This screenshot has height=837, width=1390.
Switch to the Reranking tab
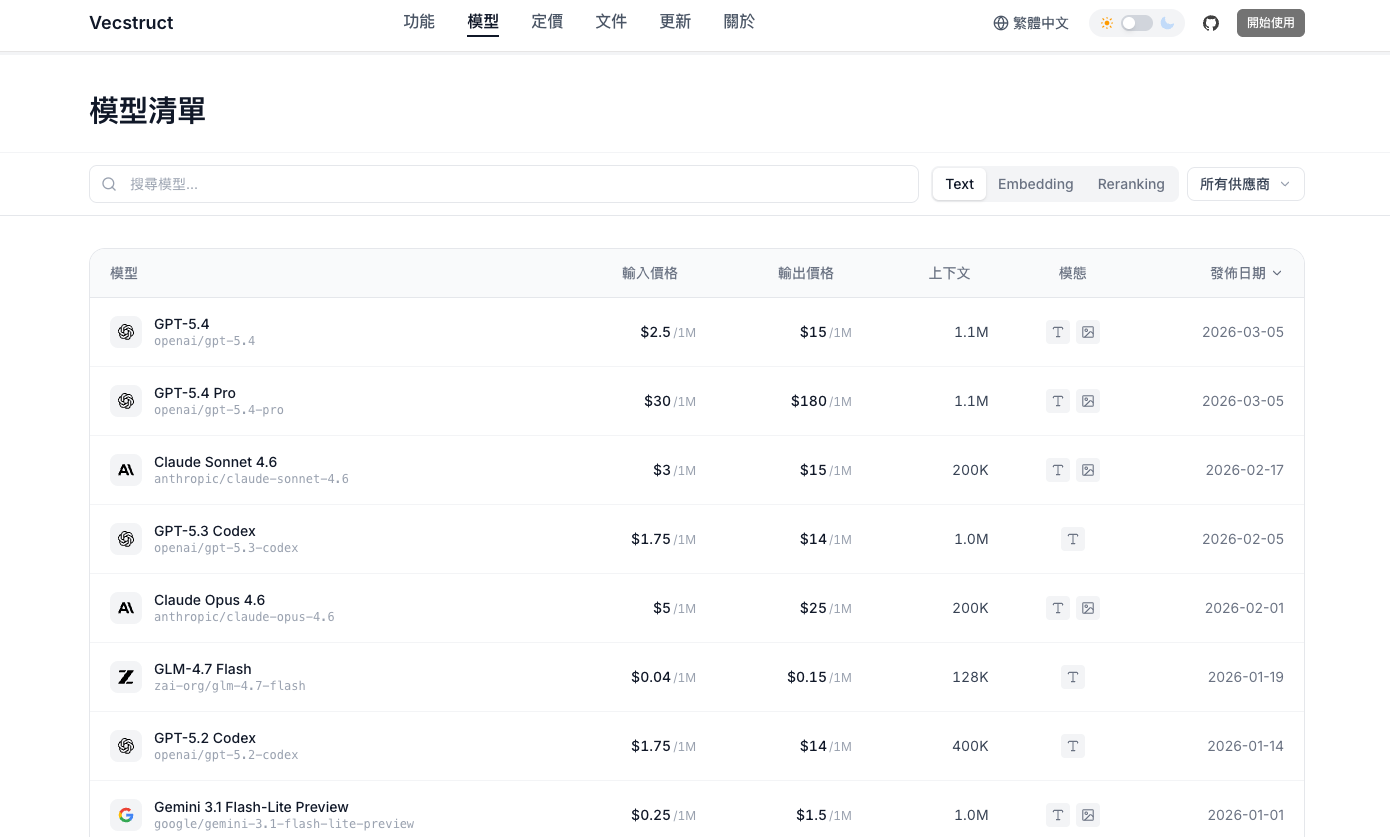pyautogui.click(x=1131, y=184)
